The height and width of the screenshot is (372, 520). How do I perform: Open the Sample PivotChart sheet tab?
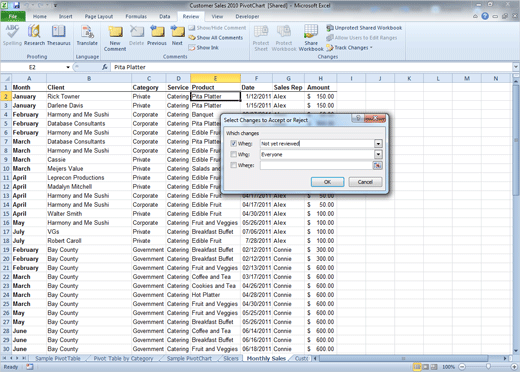(x=189, y=358)
